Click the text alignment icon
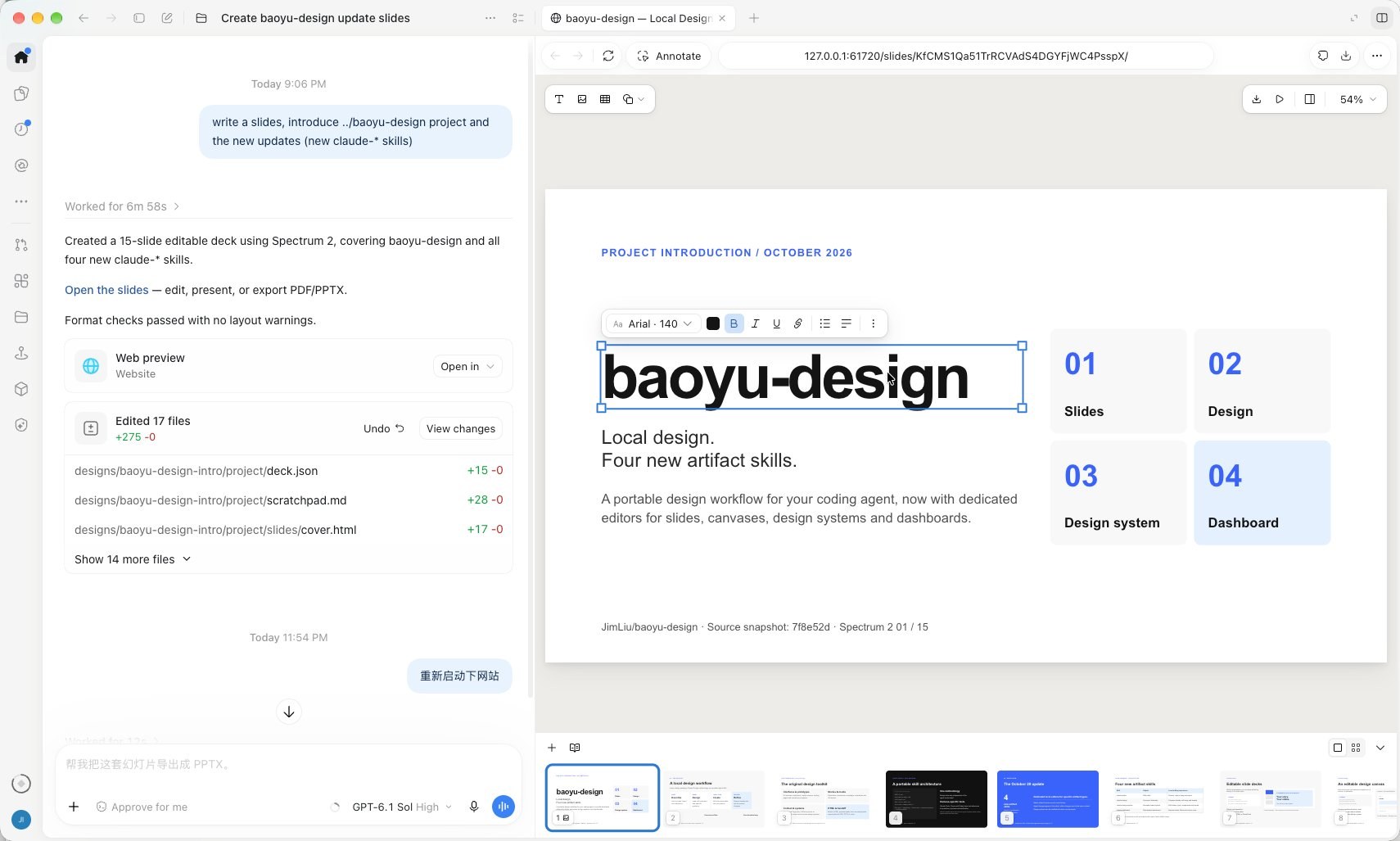This screenshot has height=841, width=1400. (x=847, y=323)
